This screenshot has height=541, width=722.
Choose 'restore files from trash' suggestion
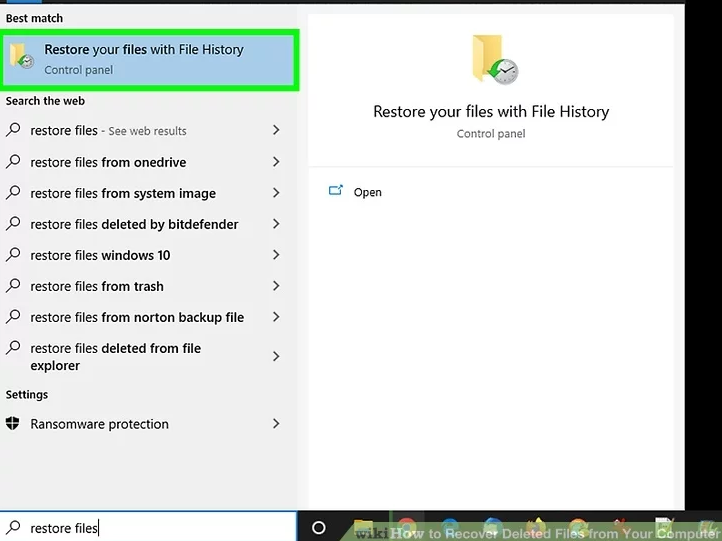[97, 286]
